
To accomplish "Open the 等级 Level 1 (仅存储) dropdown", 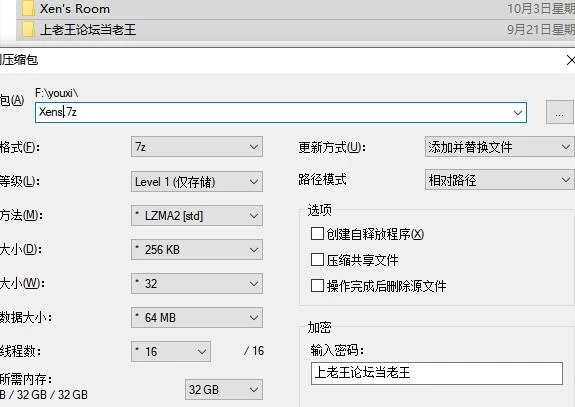I will 197,182.
